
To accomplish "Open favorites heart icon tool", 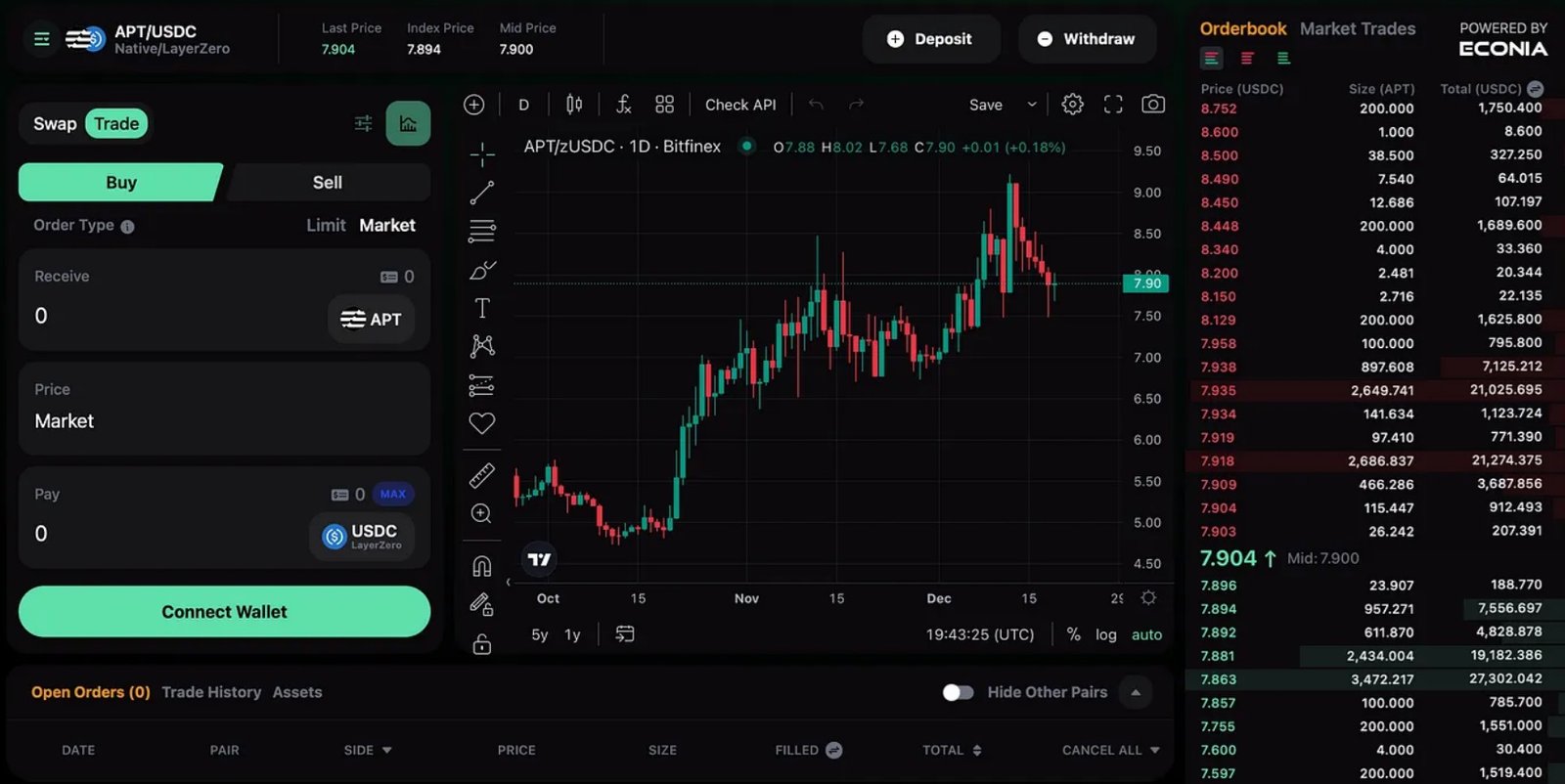I will (482, 423).
